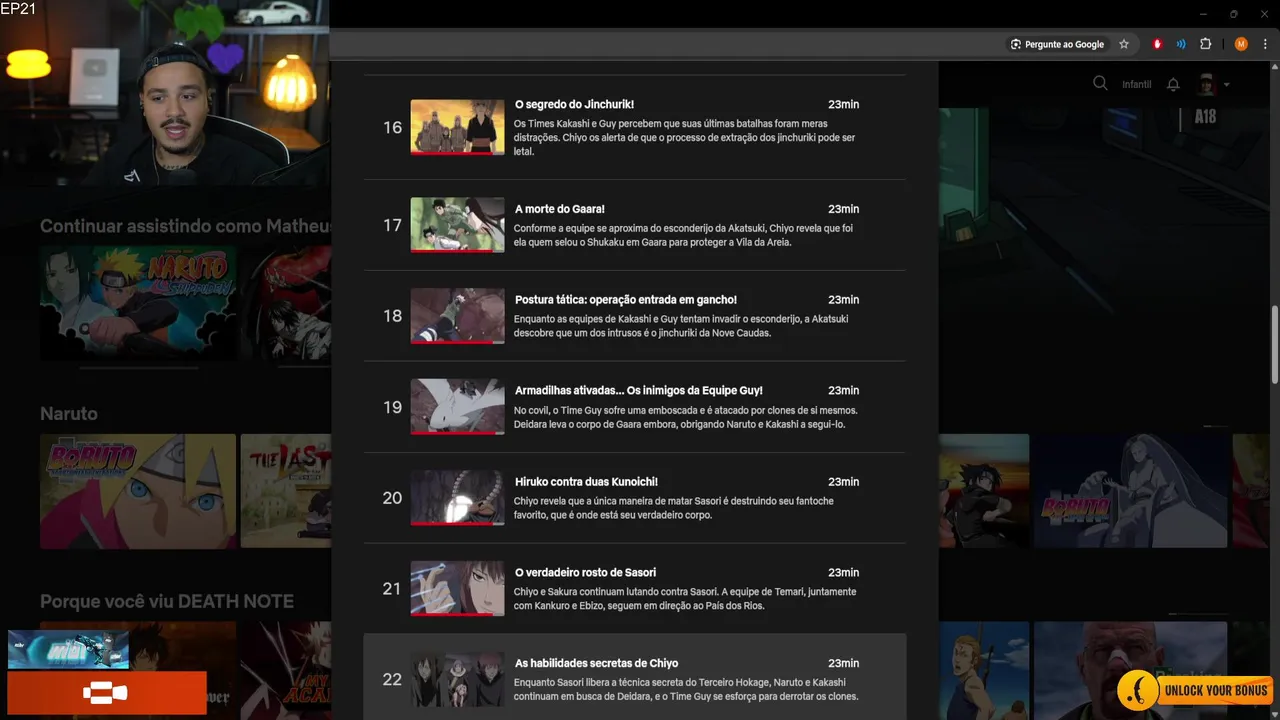Go to the Infantil kids section
This screenshot has height=720, width=1280.
pos(1137,85)
